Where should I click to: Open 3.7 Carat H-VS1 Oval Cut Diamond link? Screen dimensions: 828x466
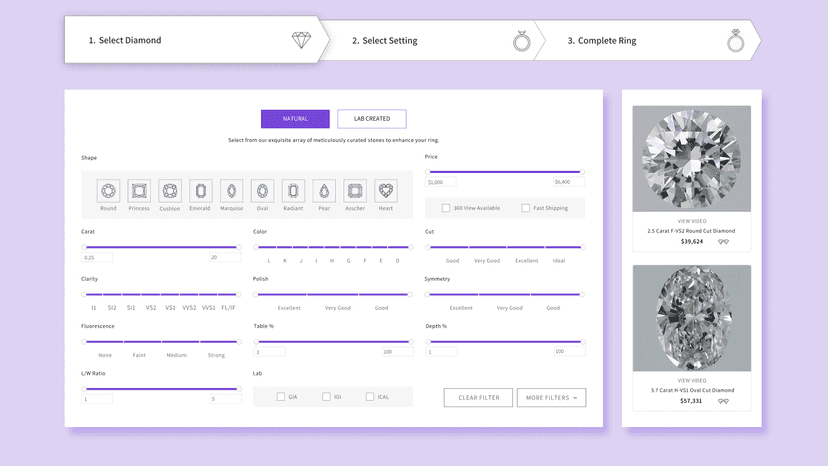click(x=692, y=390)
